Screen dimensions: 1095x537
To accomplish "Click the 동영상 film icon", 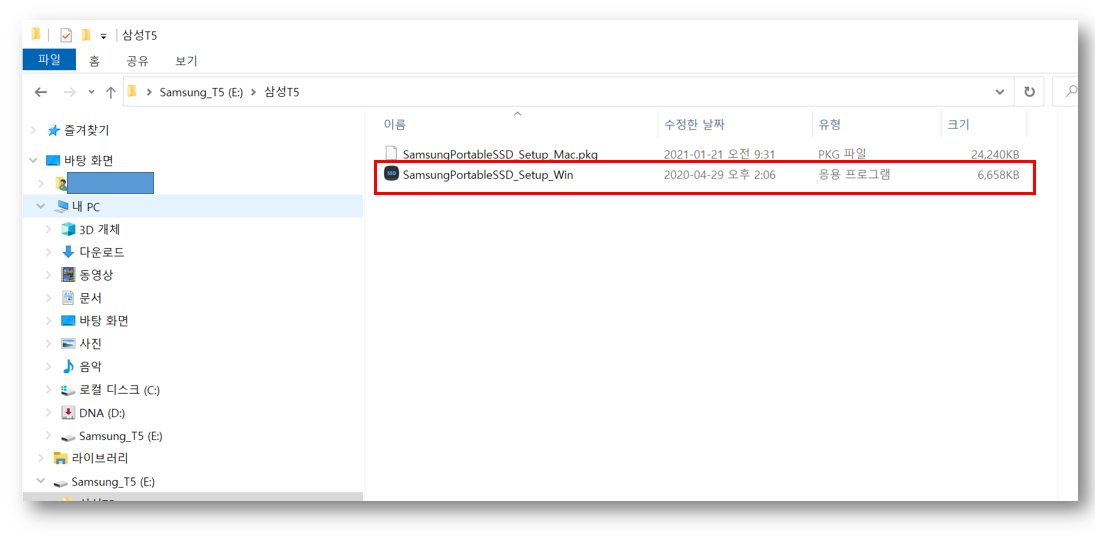I will coord(68,275).
